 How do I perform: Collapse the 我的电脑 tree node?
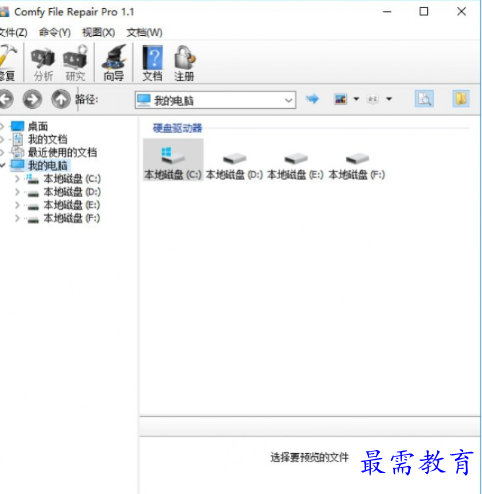point(3,165)
